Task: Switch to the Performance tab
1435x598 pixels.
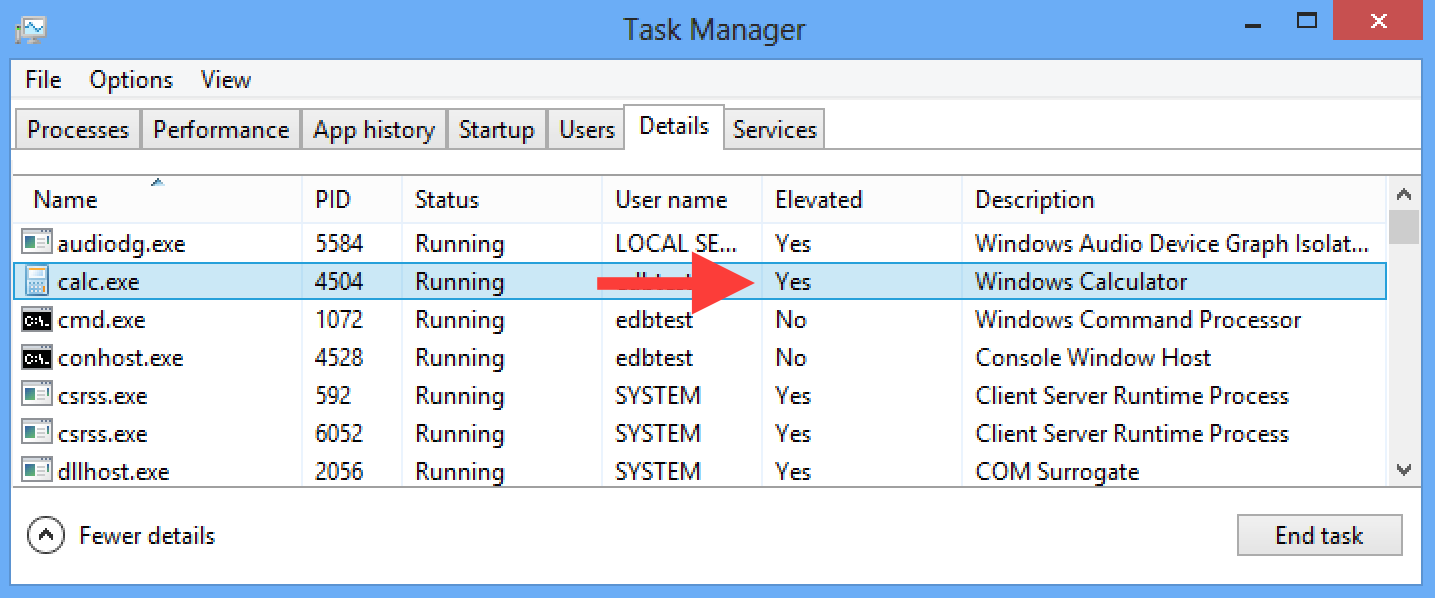Action: [221, 130]
